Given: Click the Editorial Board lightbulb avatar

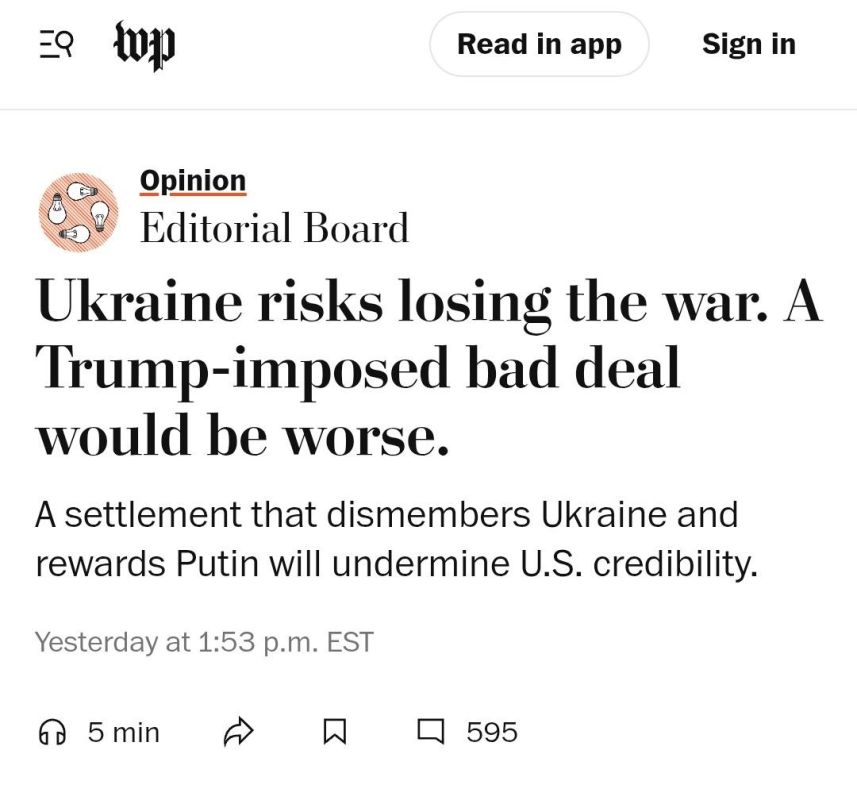Looking at the screenshot, I should 78,212.
